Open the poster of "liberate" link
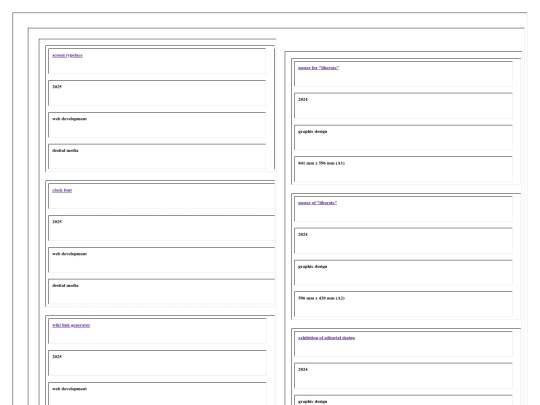 [317, 203]
